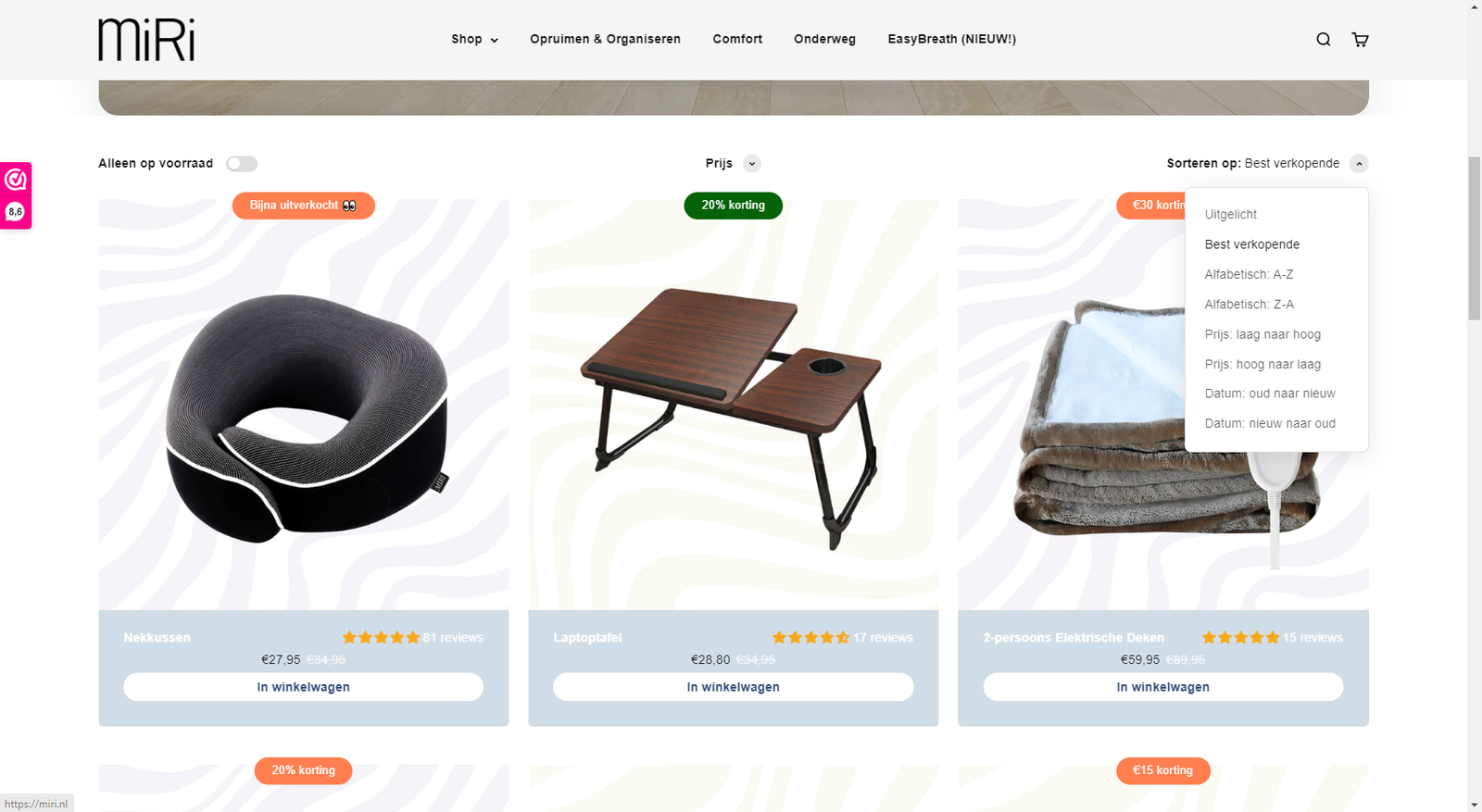Open the search magnifier icon
The height and width of the screenshot is (812, 1482).
coord(1323,39)
